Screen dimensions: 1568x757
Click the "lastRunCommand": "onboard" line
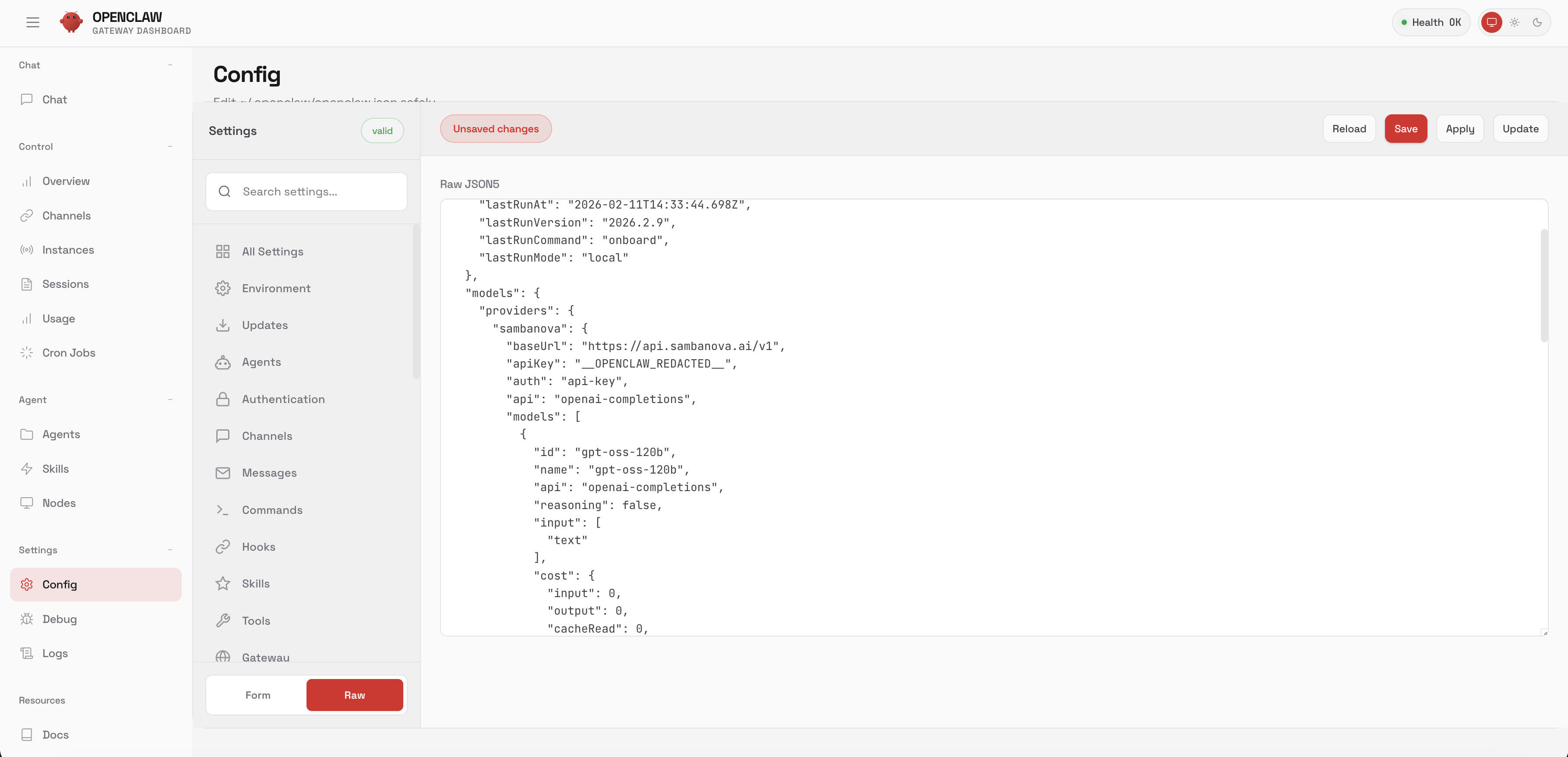tap(574, 240)
